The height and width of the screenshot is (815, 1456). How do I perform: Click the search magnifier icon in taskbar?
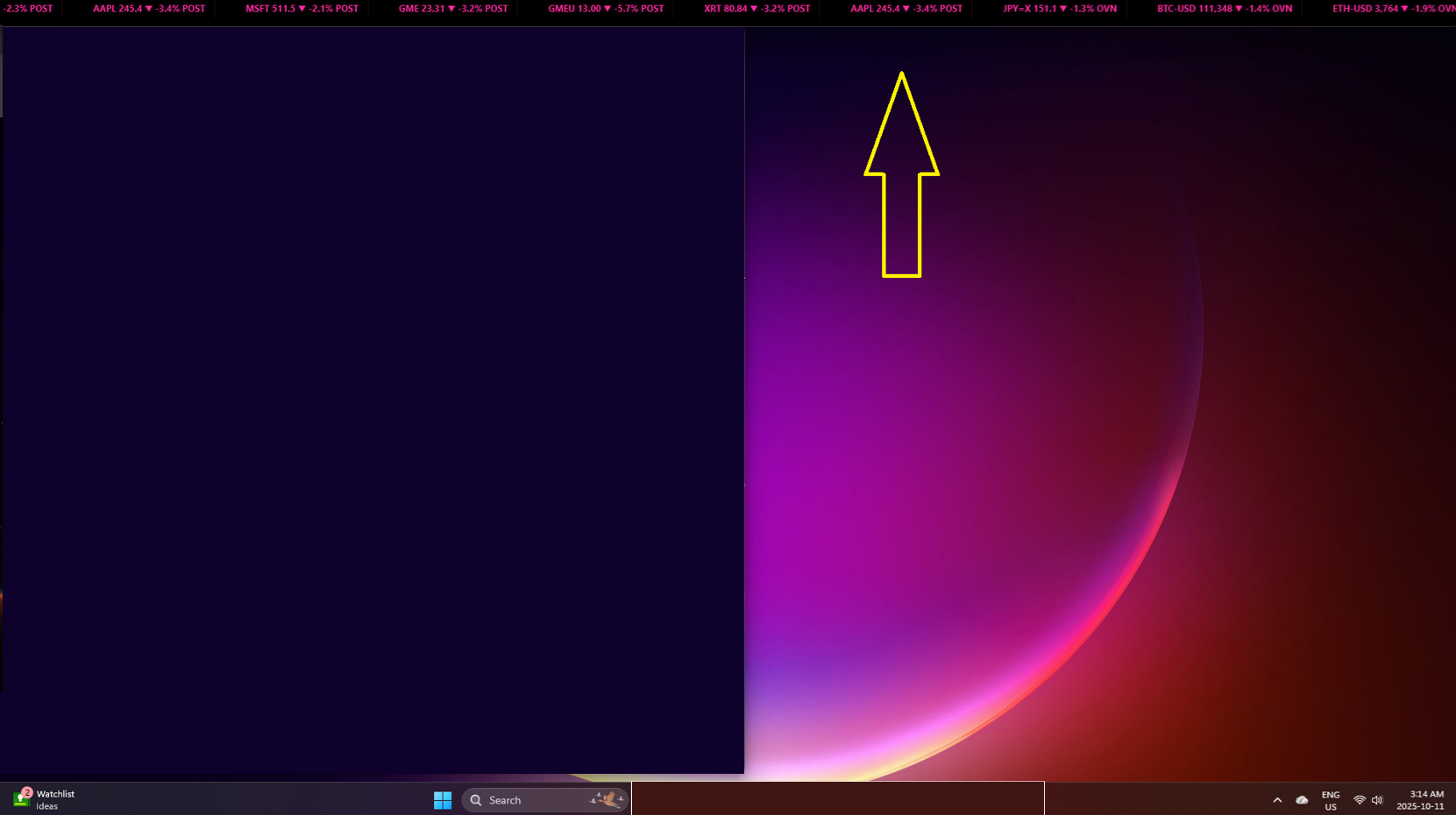tap(476, 800)
